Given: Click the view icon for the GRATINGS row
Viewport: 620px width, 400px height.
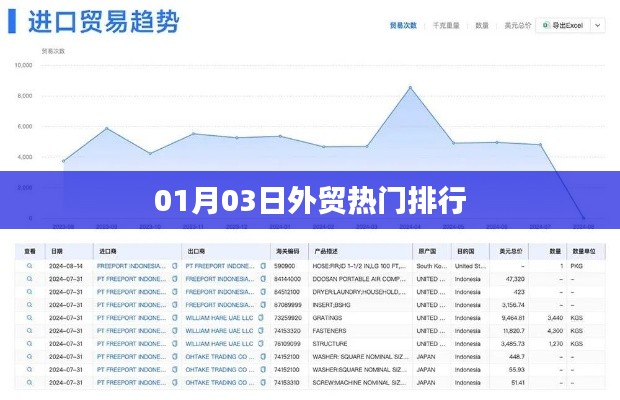Looking at the screenshot, I should 30,317.
